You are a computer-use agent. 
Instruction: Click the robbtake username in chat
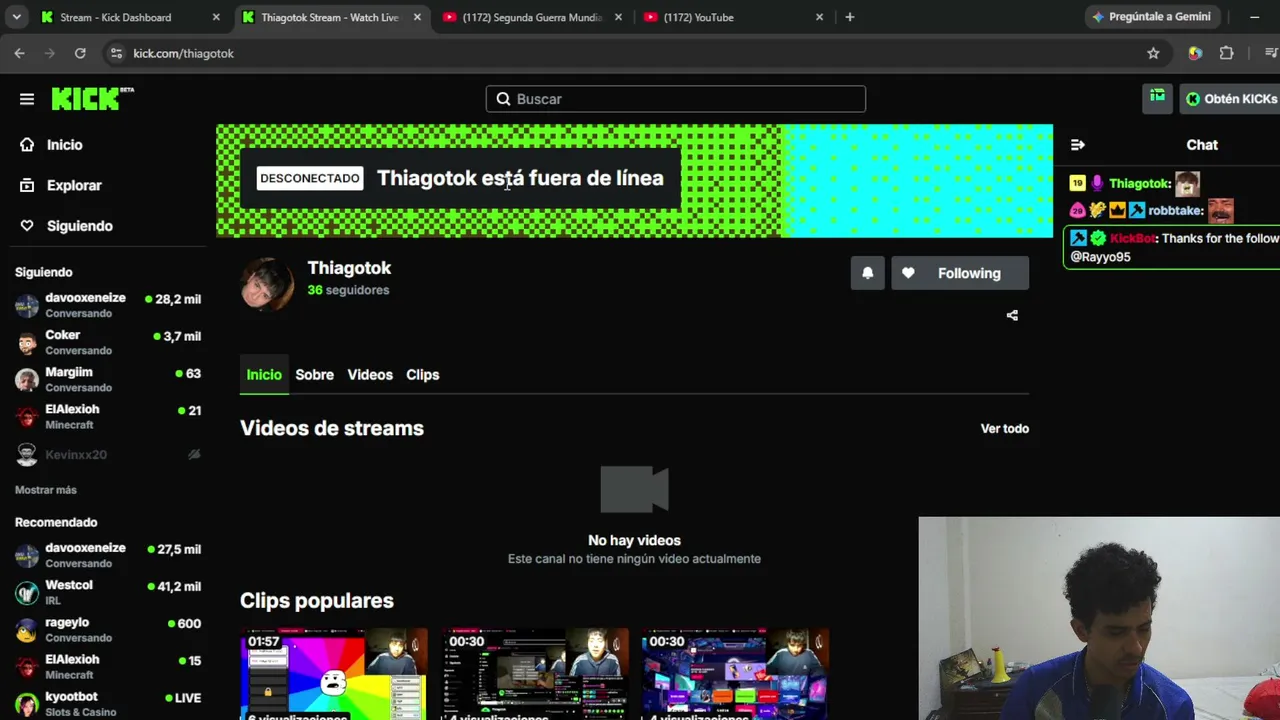(1175, 211)
